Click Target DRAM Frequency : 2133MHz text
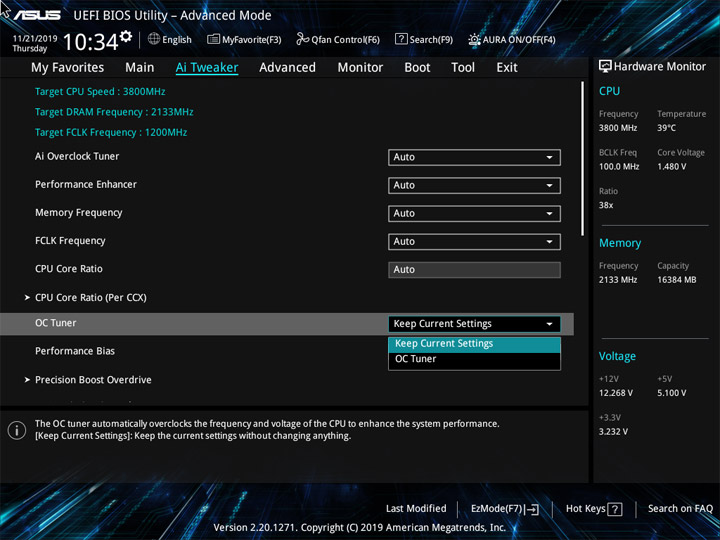Screen dimensions: 720x540 (x=114, y=112)
